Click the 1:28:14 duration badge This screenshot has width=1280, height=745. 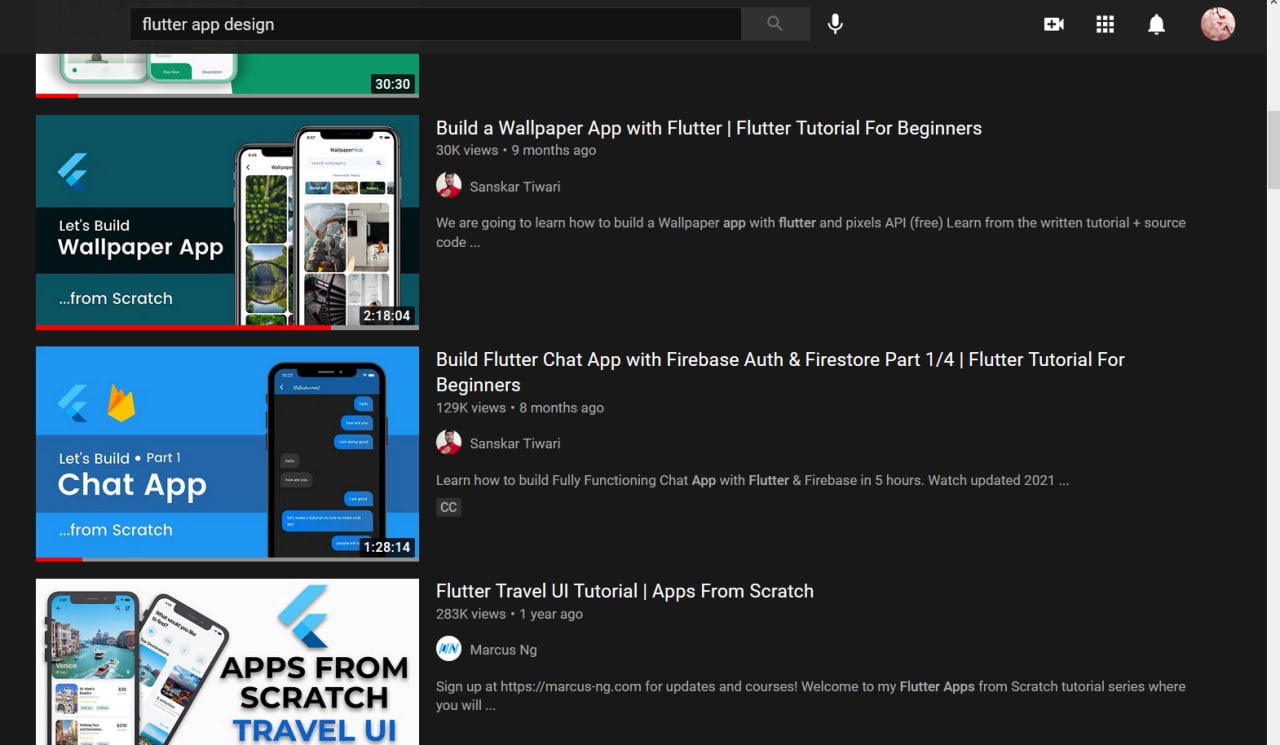tap(387, 547)
